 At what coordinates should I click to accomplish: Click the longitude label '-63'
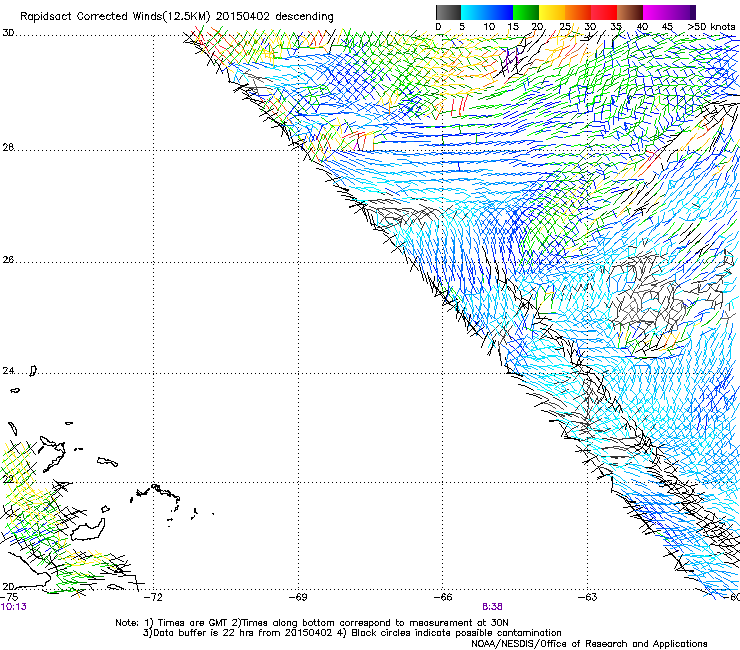(588, 597)
